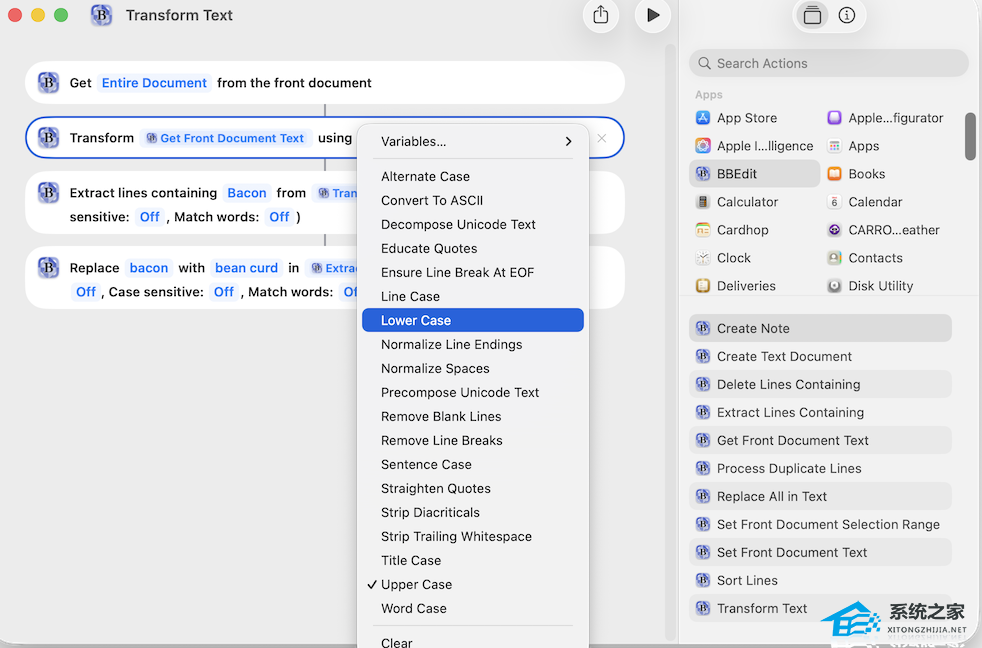Click BBEdit icon on the Extract lines action
The width and height of the screenshot is (982, 648).
click(x=48, y=193)
